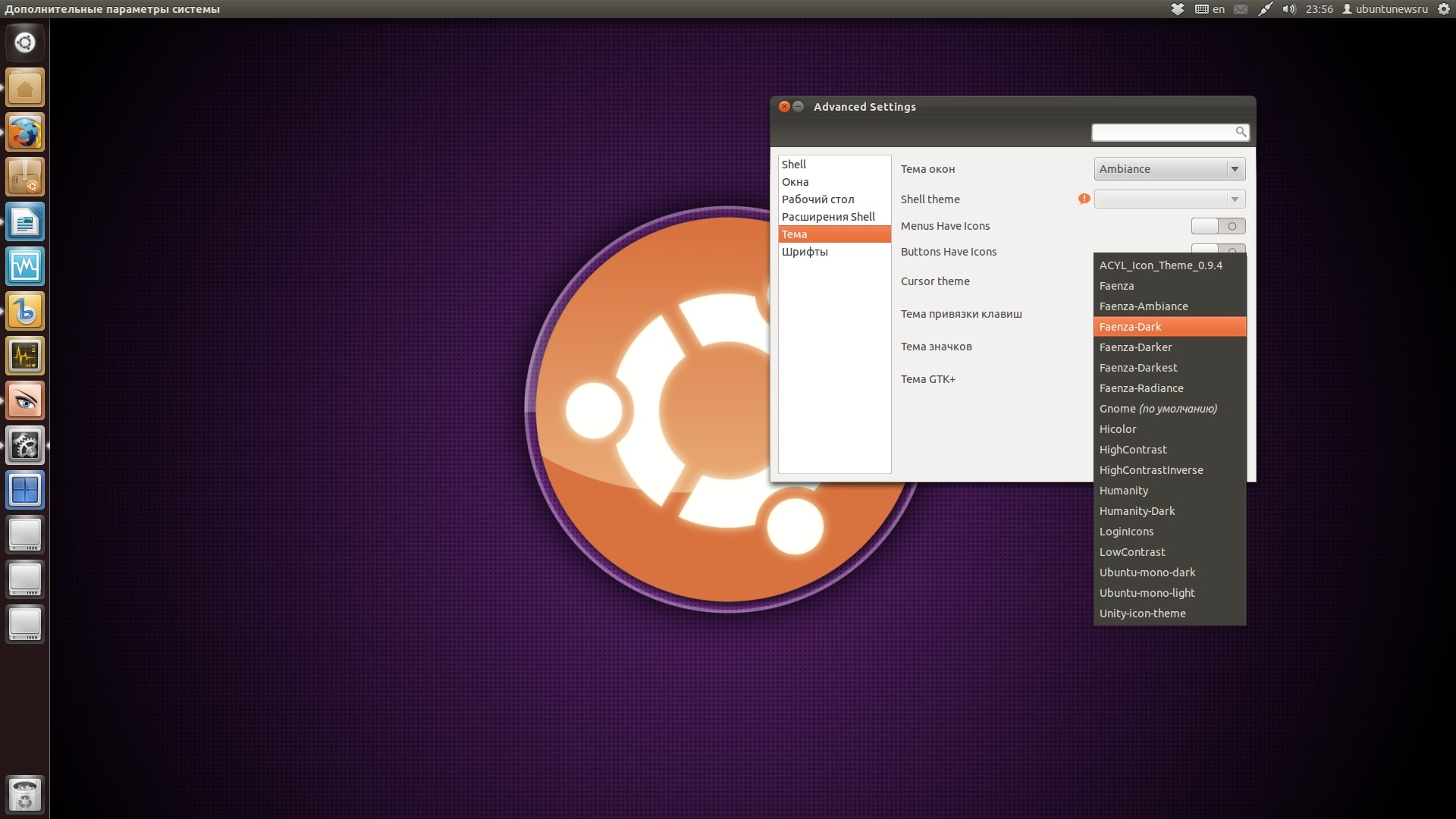
Task: Select Faenza-Radiance from the list
Action: point(1169,388)
